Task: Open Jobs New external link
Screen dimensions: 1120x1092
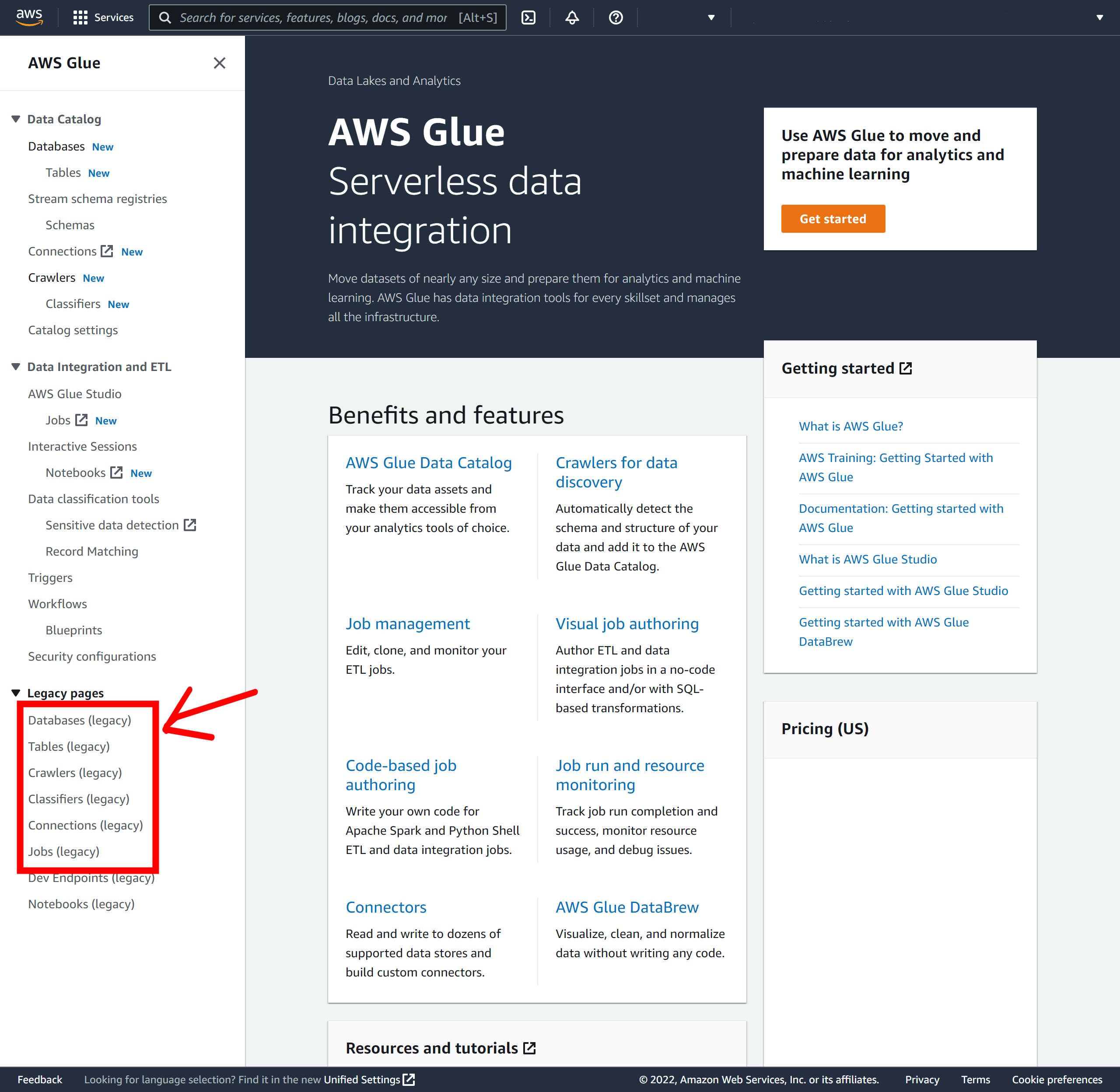Action: point(66,420)
